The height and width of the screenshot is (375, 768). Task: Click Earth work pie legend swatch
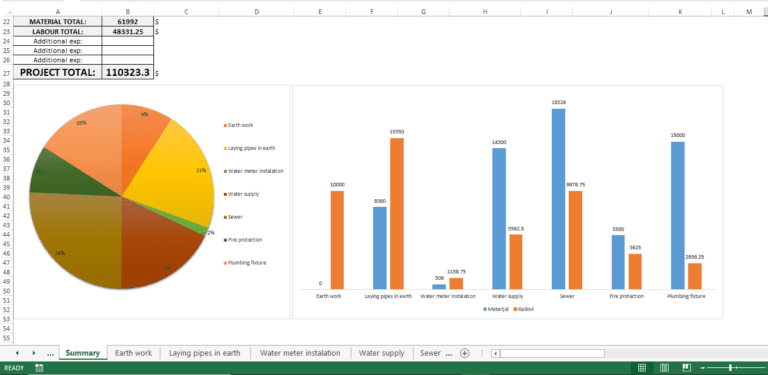coord(225,125)
